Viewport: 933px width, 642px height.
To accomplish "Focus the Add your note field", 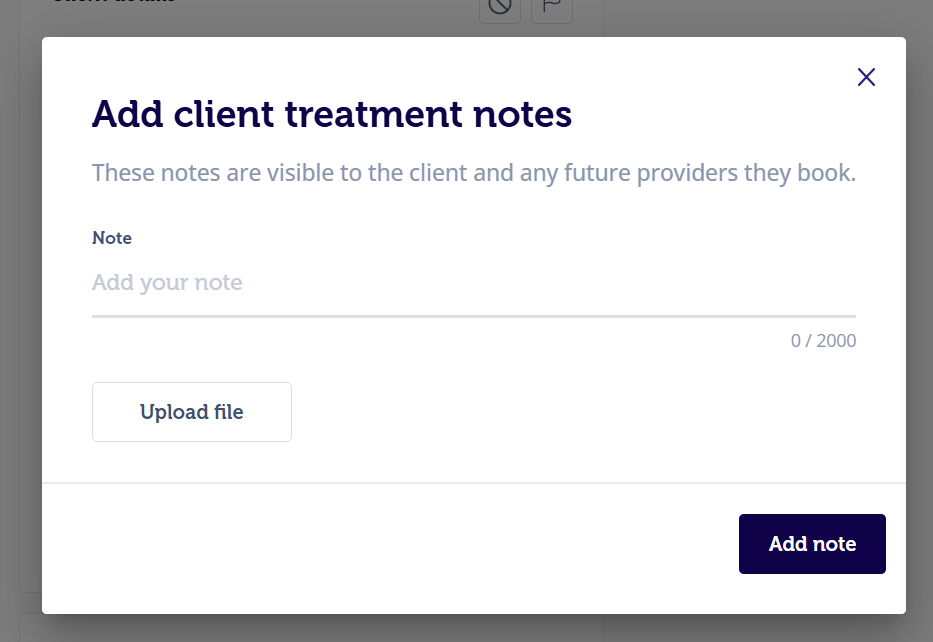I will pyautogui.click(x=474, y=283).
